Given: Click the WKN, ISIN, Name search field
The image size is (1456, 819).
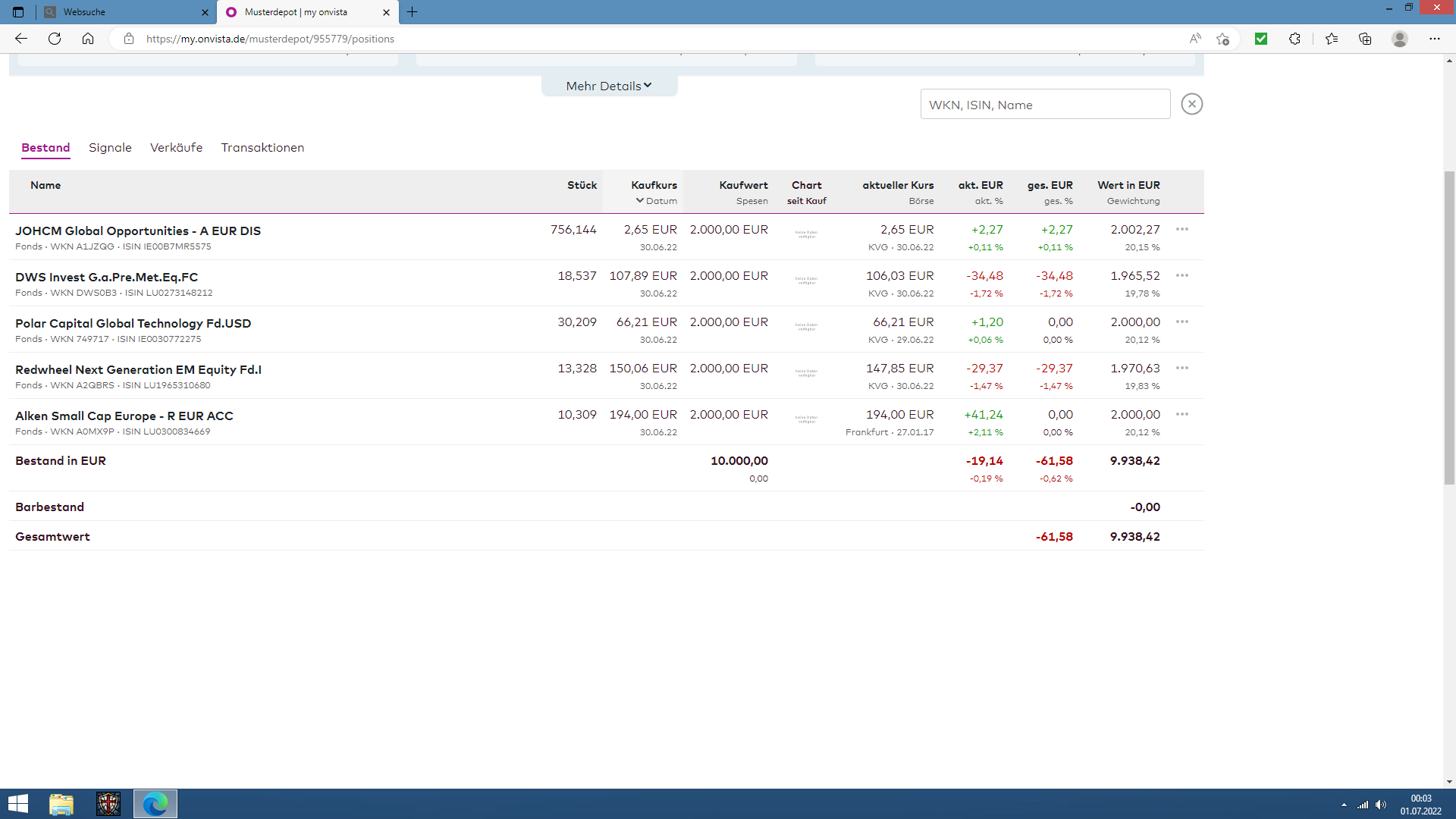Looking at the screenshot, I should 1045,105.
